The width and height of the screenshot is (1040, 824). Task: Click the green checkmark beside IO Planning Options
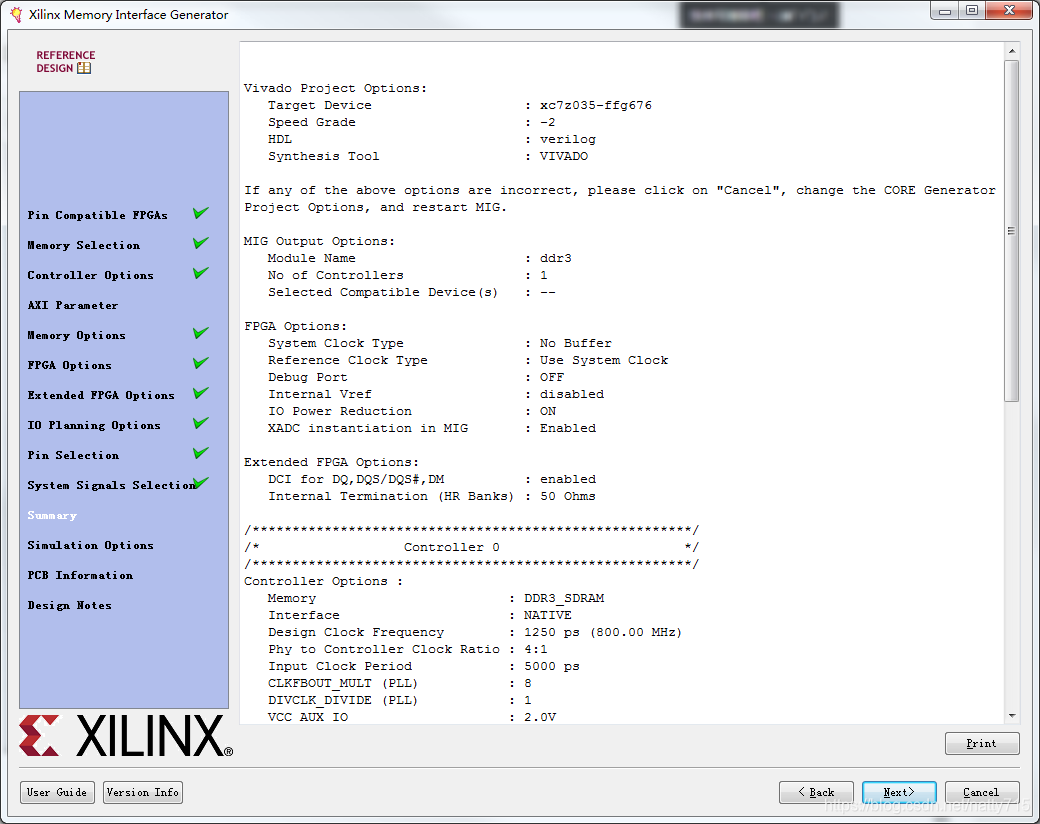201,423
